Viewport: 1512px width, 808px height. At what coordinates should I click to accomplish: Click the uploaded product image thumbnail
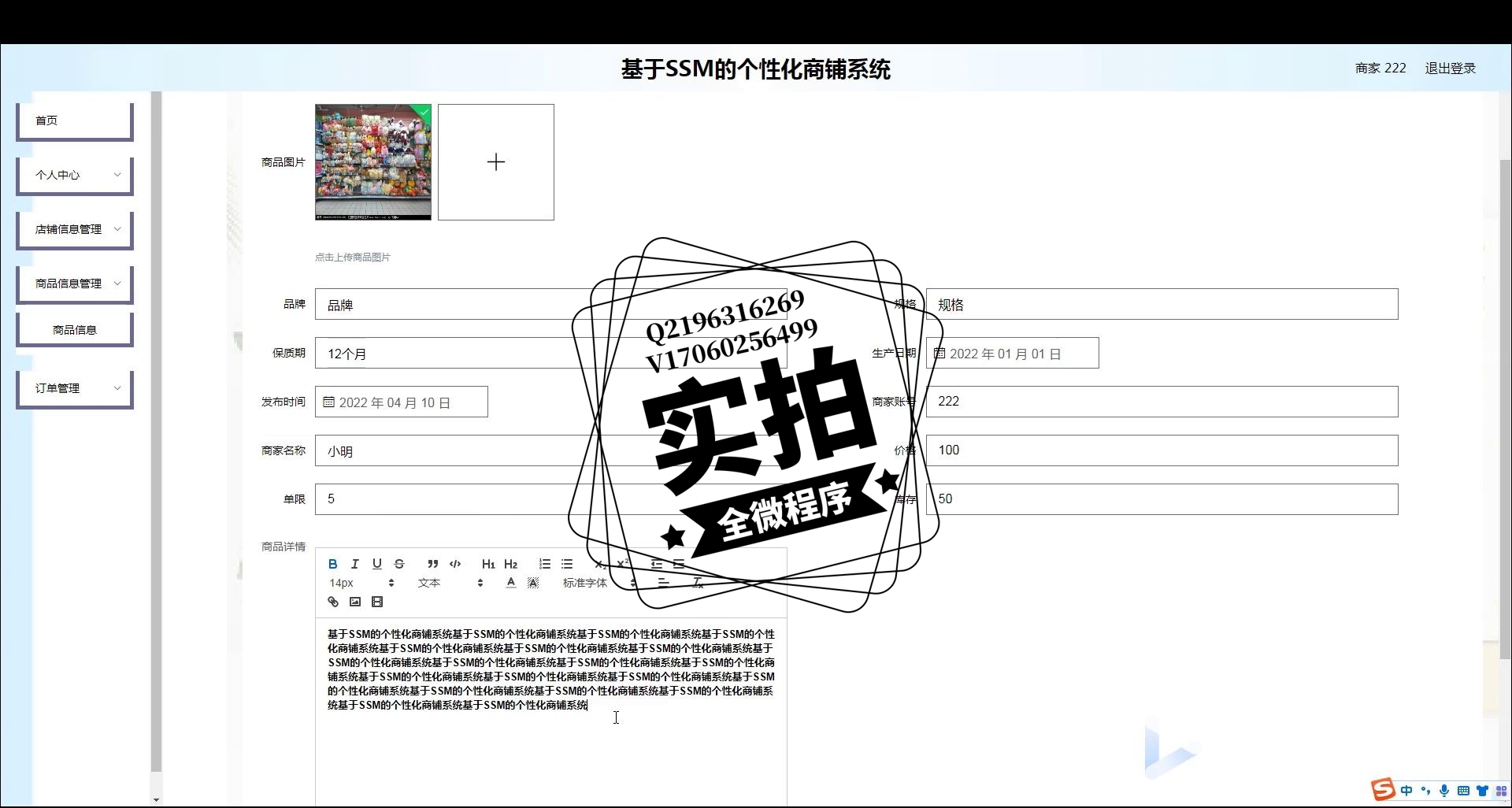373,162
